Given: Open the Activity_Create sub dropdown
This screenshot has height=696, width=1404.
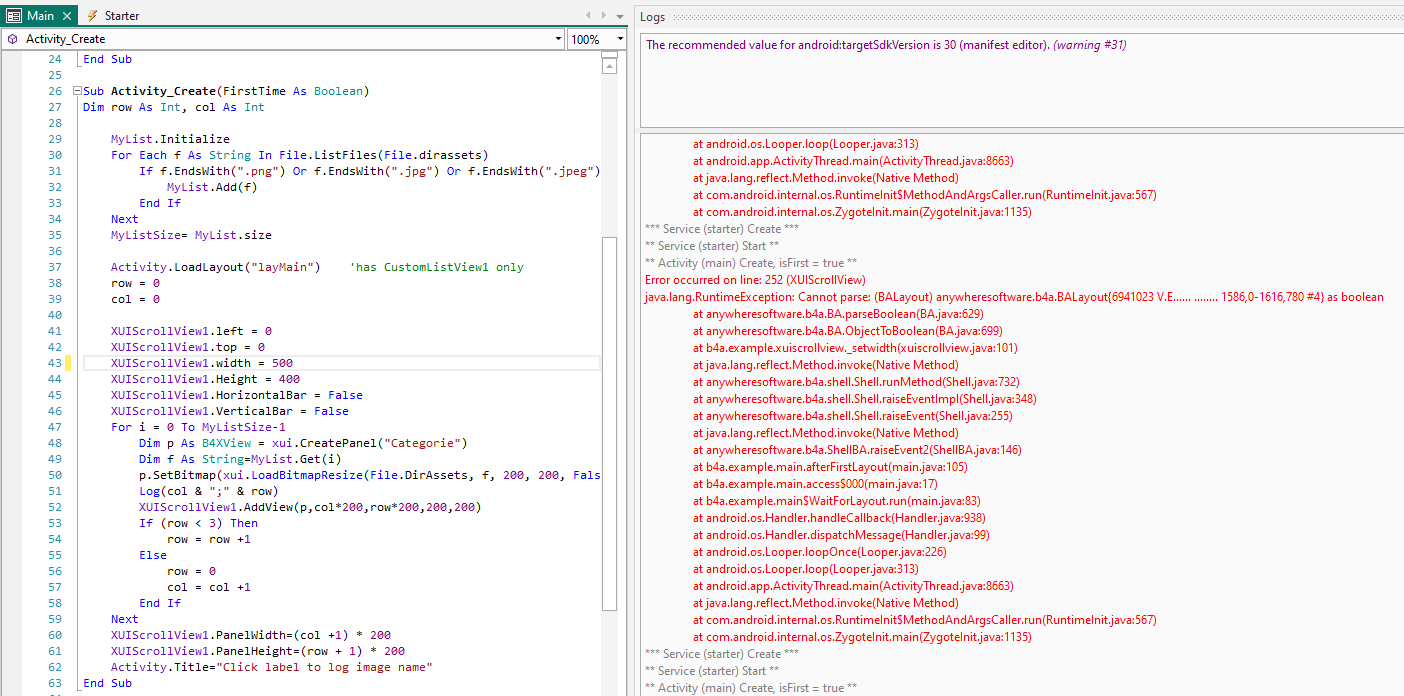Looking at the screenshot, I should [x=557, y=39].
